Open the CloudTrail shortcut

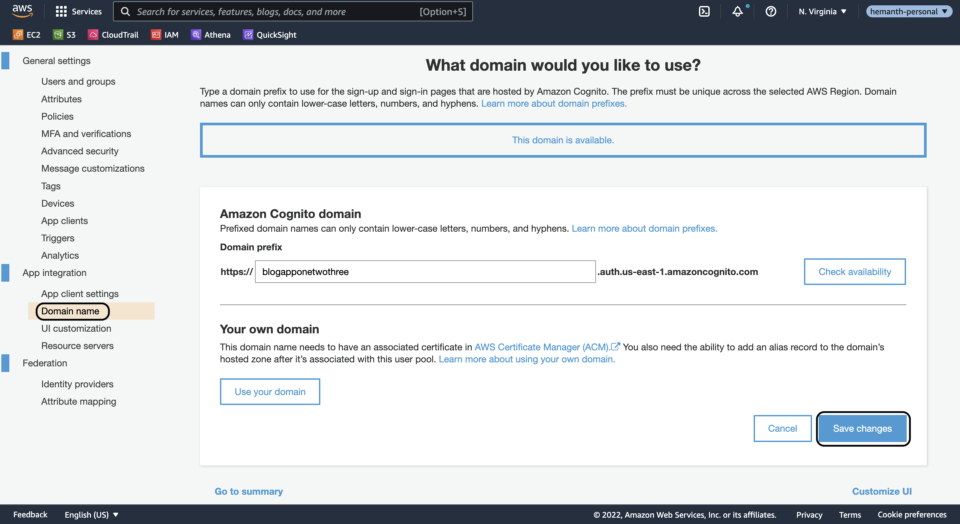pyautogui.click(x=113, y=35)
